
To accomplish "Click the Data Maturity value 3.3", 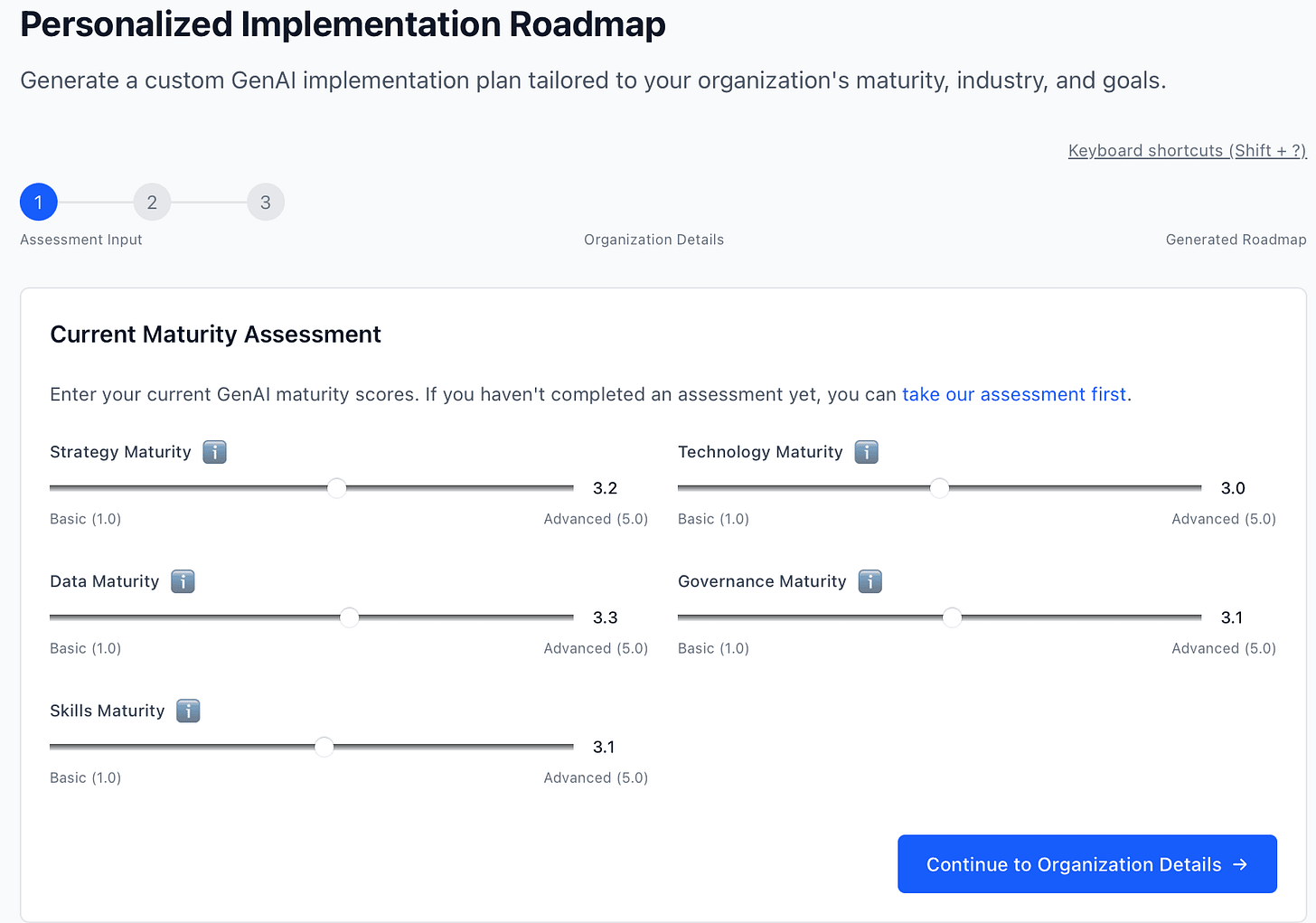I will coord(605,617).
